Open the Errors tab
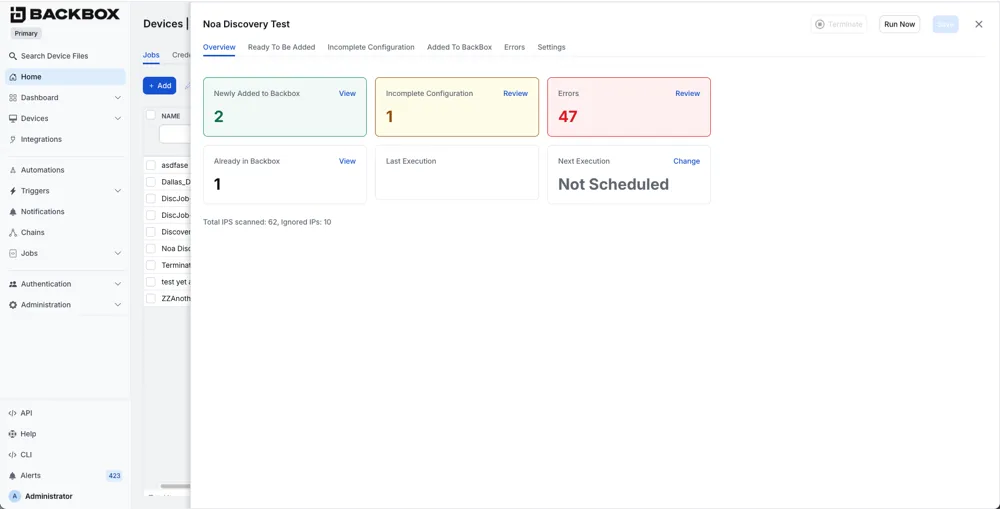1000x509 pixels. [514, 47]
